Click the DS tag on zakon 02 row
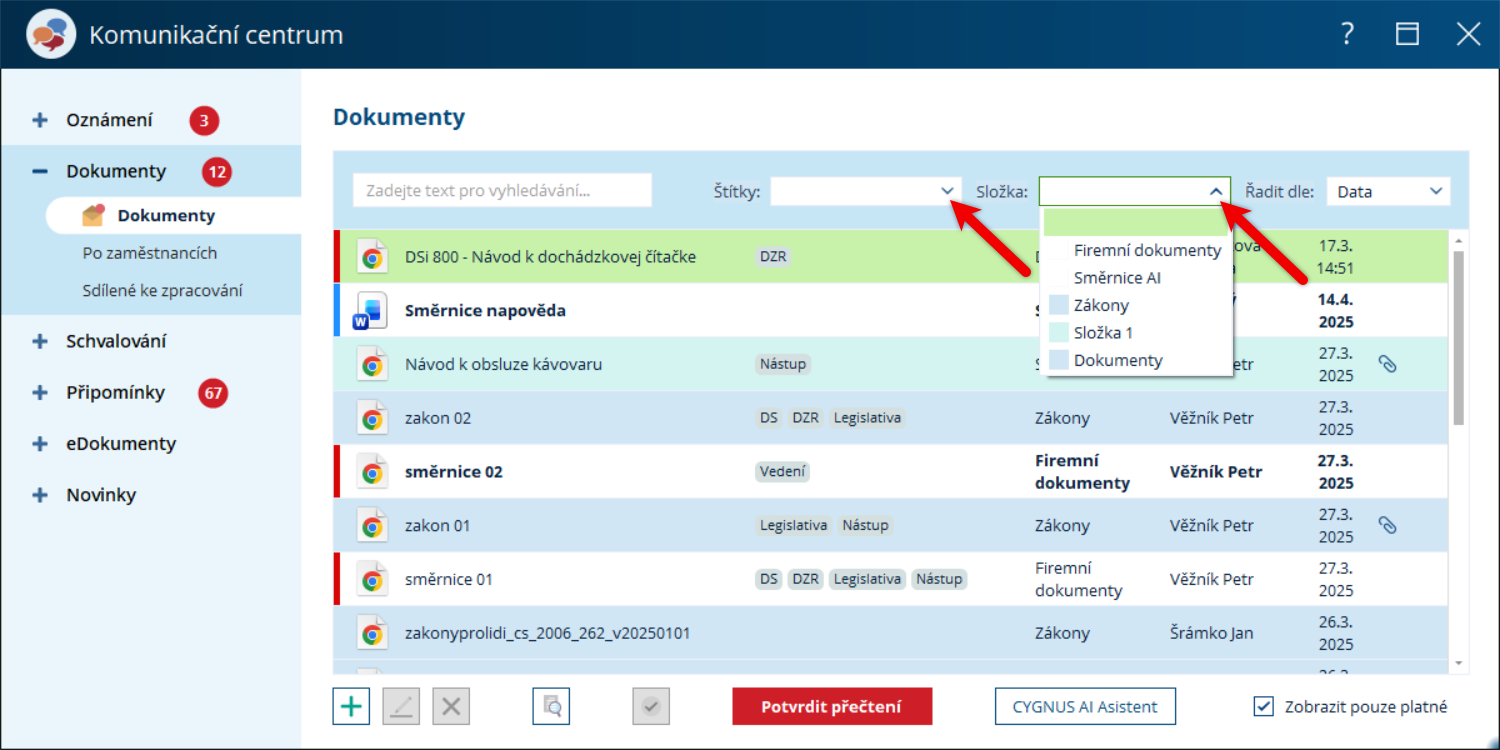The width and height of the screenshot is (1500, 750). click(769, 418)
